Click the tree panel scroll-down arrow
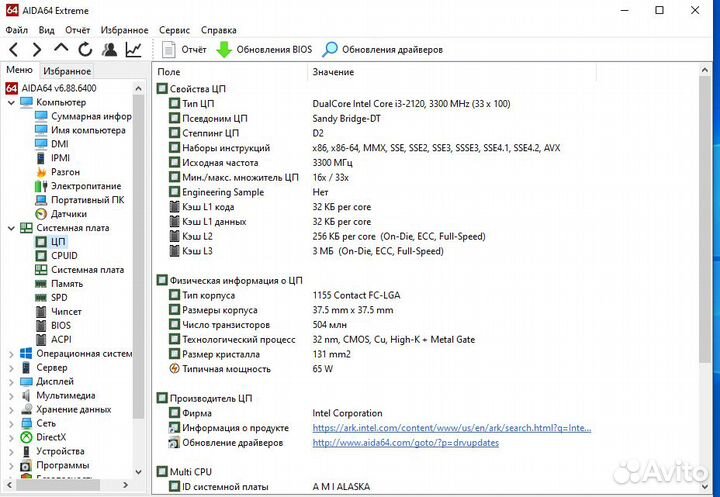Viewport: 720px width, 497px height. click(138, 472)
